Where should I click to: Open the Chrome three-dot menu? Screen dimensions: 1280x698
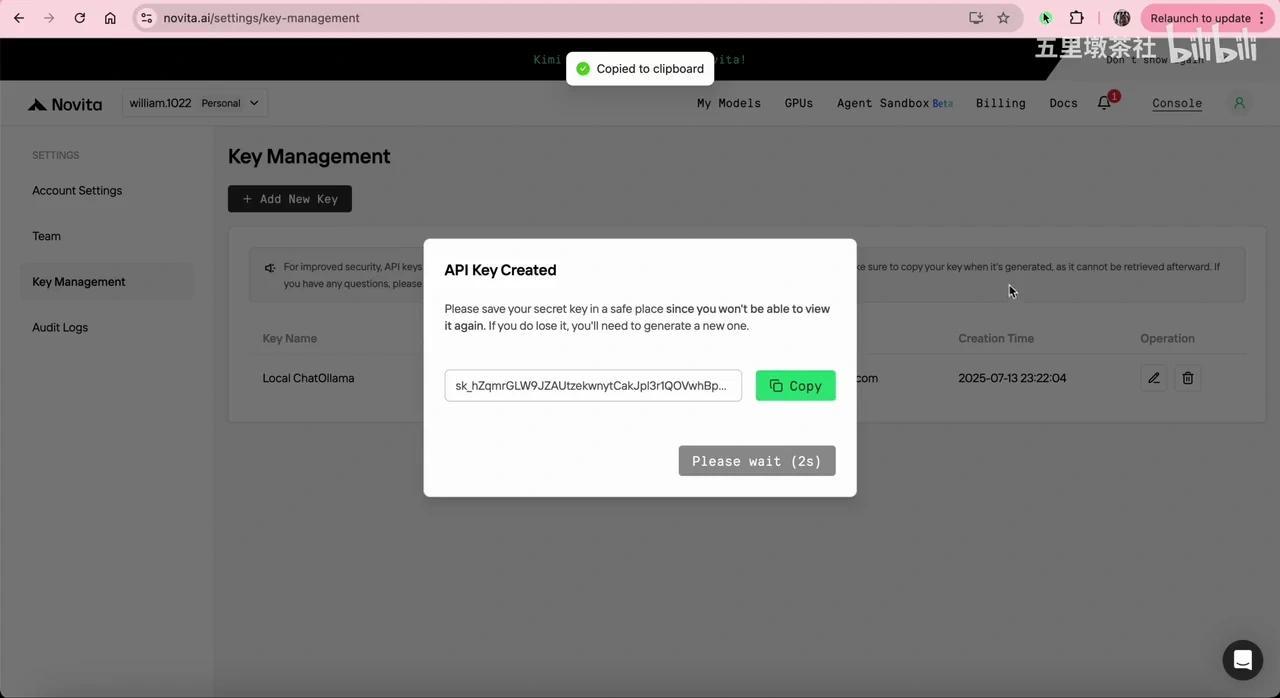click(1262, 18)
